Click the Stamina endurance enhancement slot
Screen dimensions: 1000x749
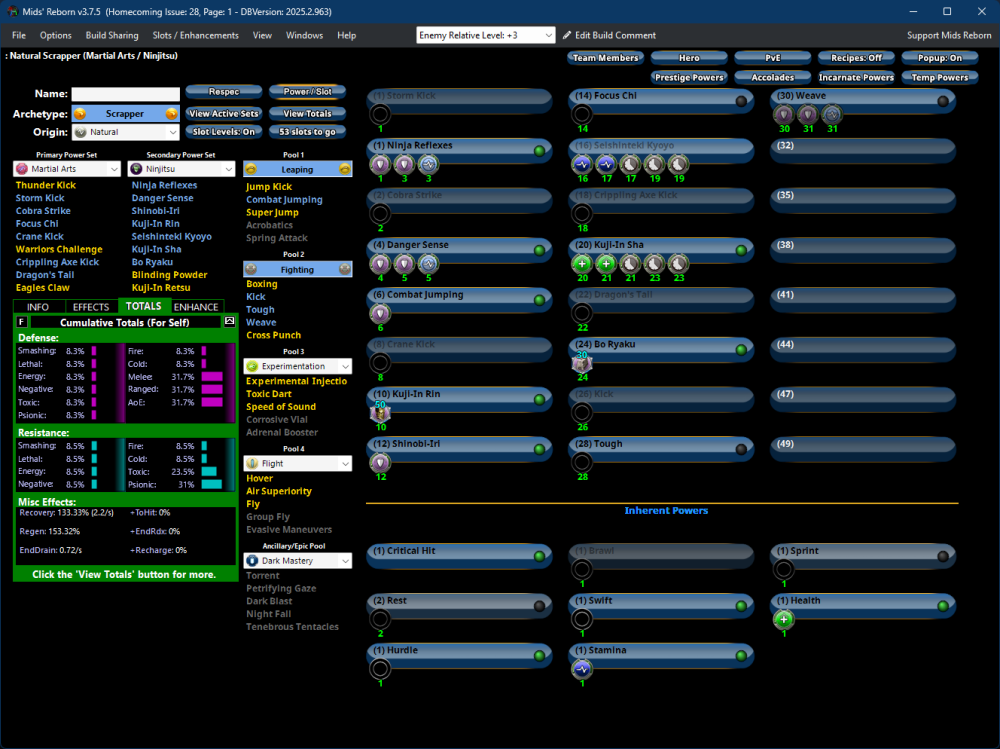click(582, 669)
